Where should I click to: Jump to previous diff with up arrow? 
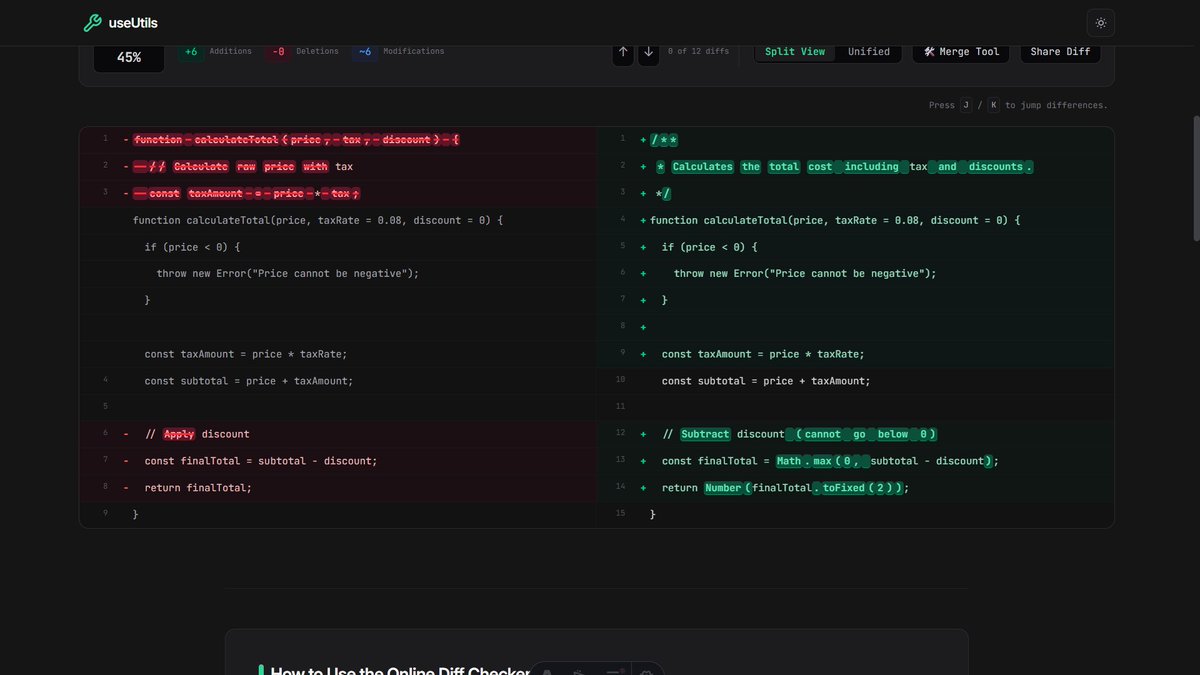pos(623,52)
